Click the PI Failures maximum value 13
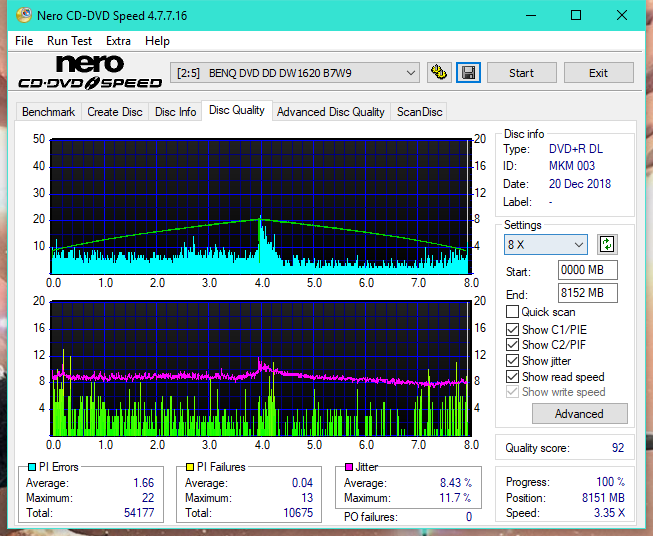 (307, 498)
